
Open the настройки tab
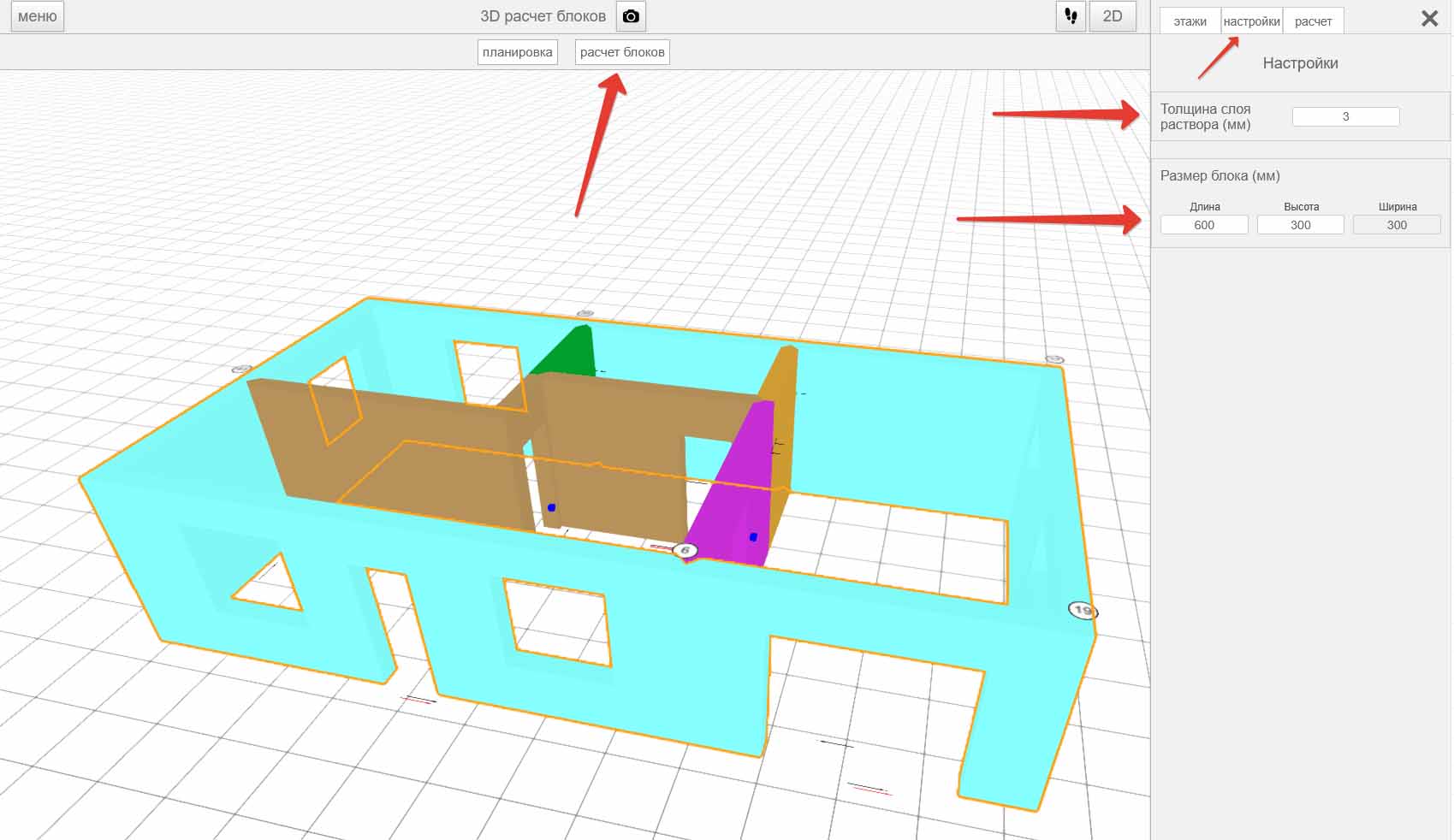tap(1251, 21)
